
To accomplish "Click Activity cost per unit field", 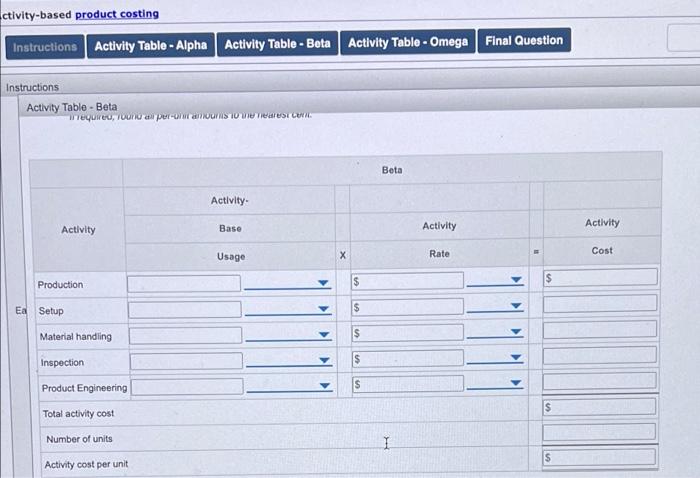I will tap(599, 457).
